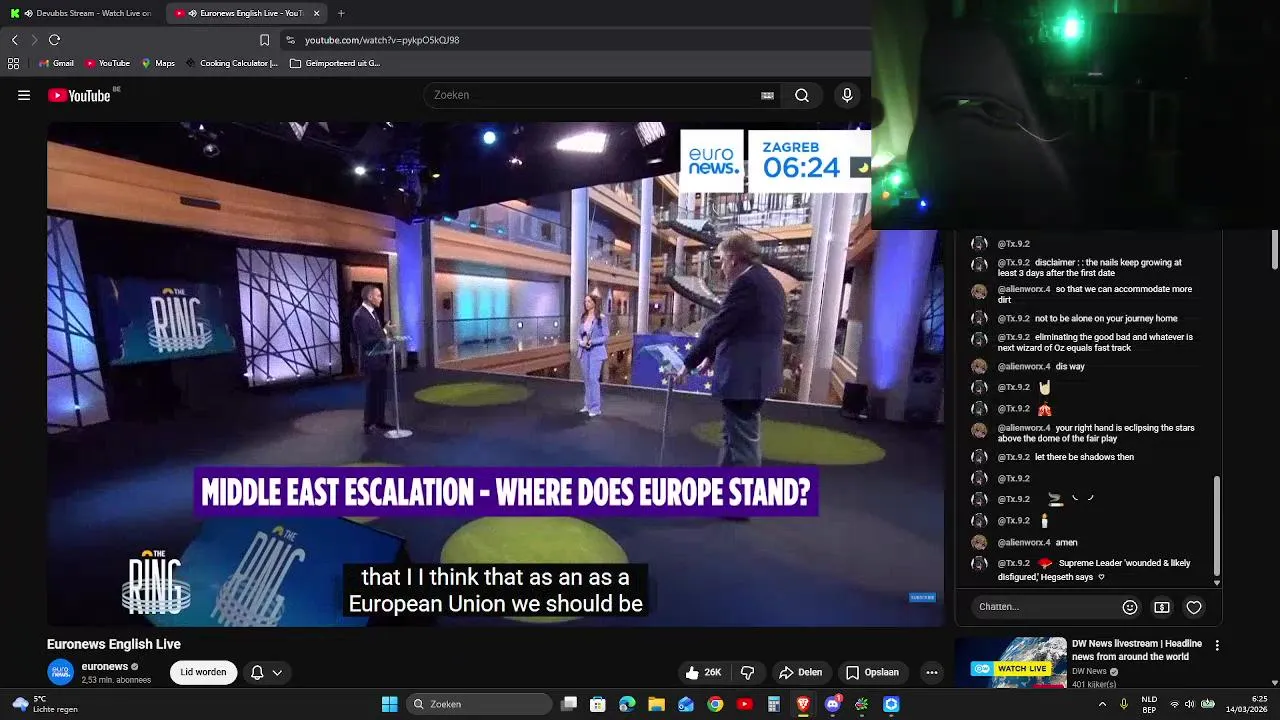Start voice search with the microphone
This screenshot has width=1280, height=720.
(x=847, y=95)
